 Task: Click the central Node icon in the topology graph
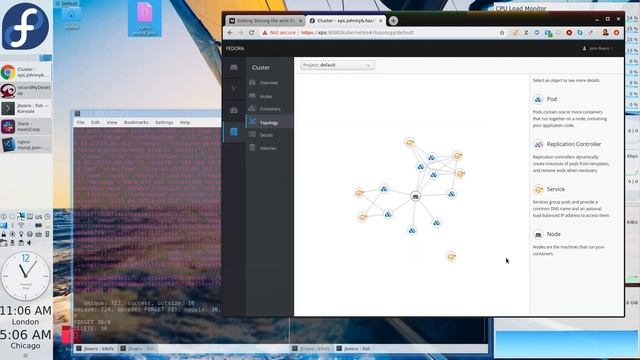point(416,196)
